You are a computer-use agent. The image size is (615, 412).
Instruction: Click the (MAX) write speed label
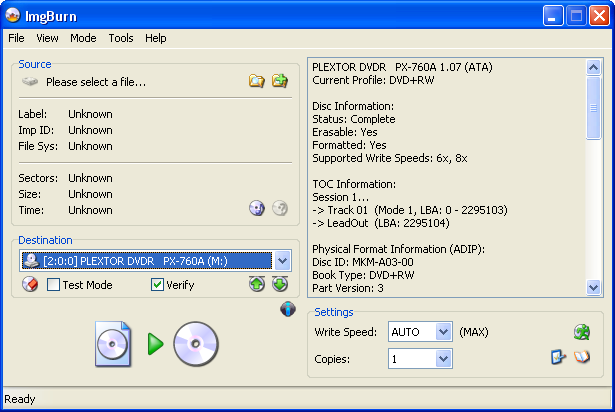pyautogui.click(x=474, y=332)
